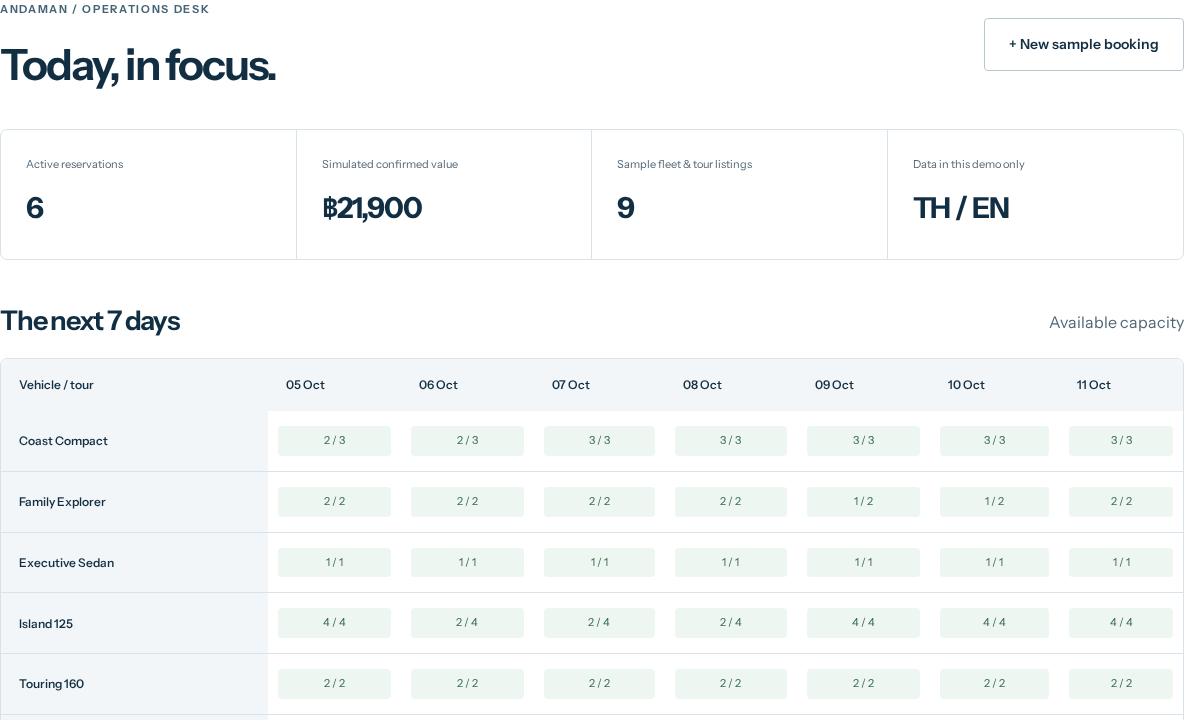Viewport: 1184px width, 720px height.
Task: Click Coast Compact capacity for 07 Oct
Action: click(600, 441)
